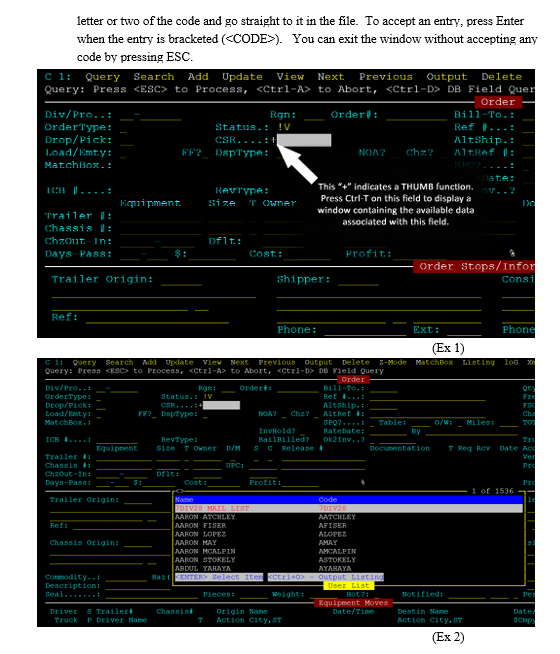Click the Rgn field in Ex 1
The height and width of the screenshot is (654, 560).
[x=314, y=115]
